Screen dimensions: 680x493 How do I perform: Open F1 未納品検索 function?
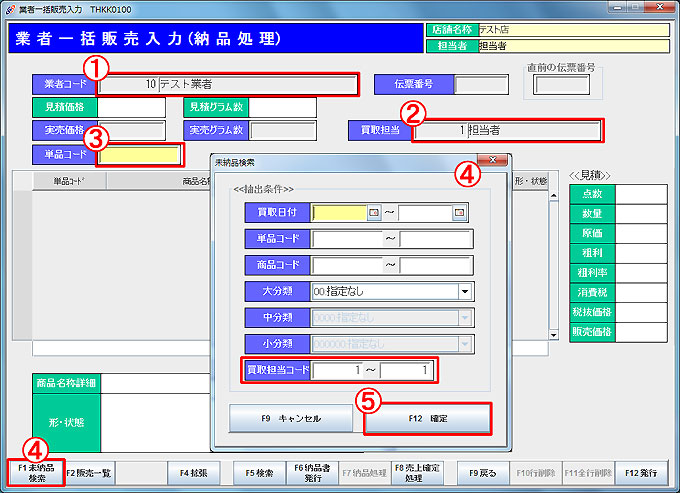pyautogui.click(x=36, y=473)
